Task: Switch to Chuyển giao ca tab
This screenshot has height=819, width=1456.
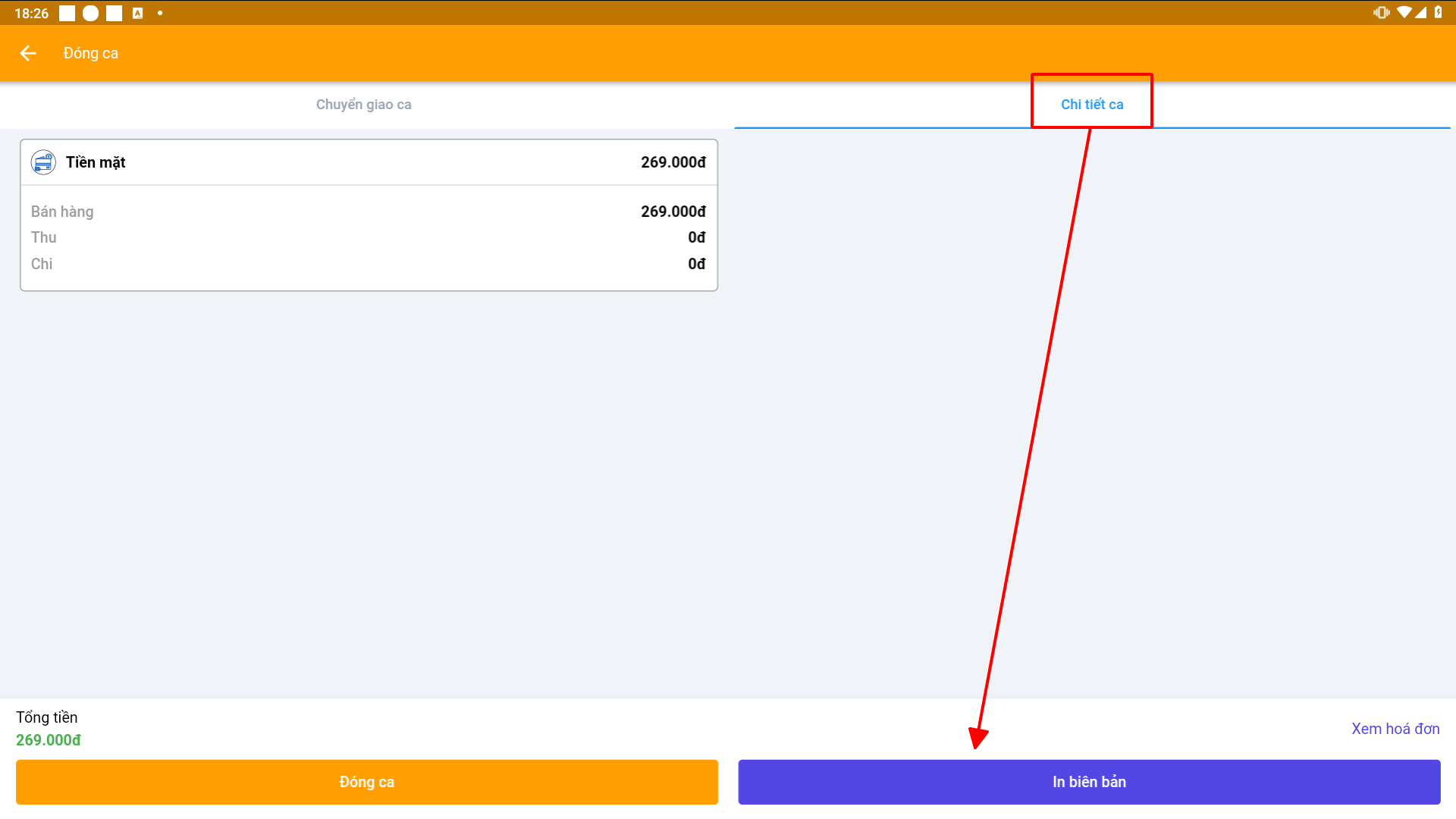Action: 364,105
